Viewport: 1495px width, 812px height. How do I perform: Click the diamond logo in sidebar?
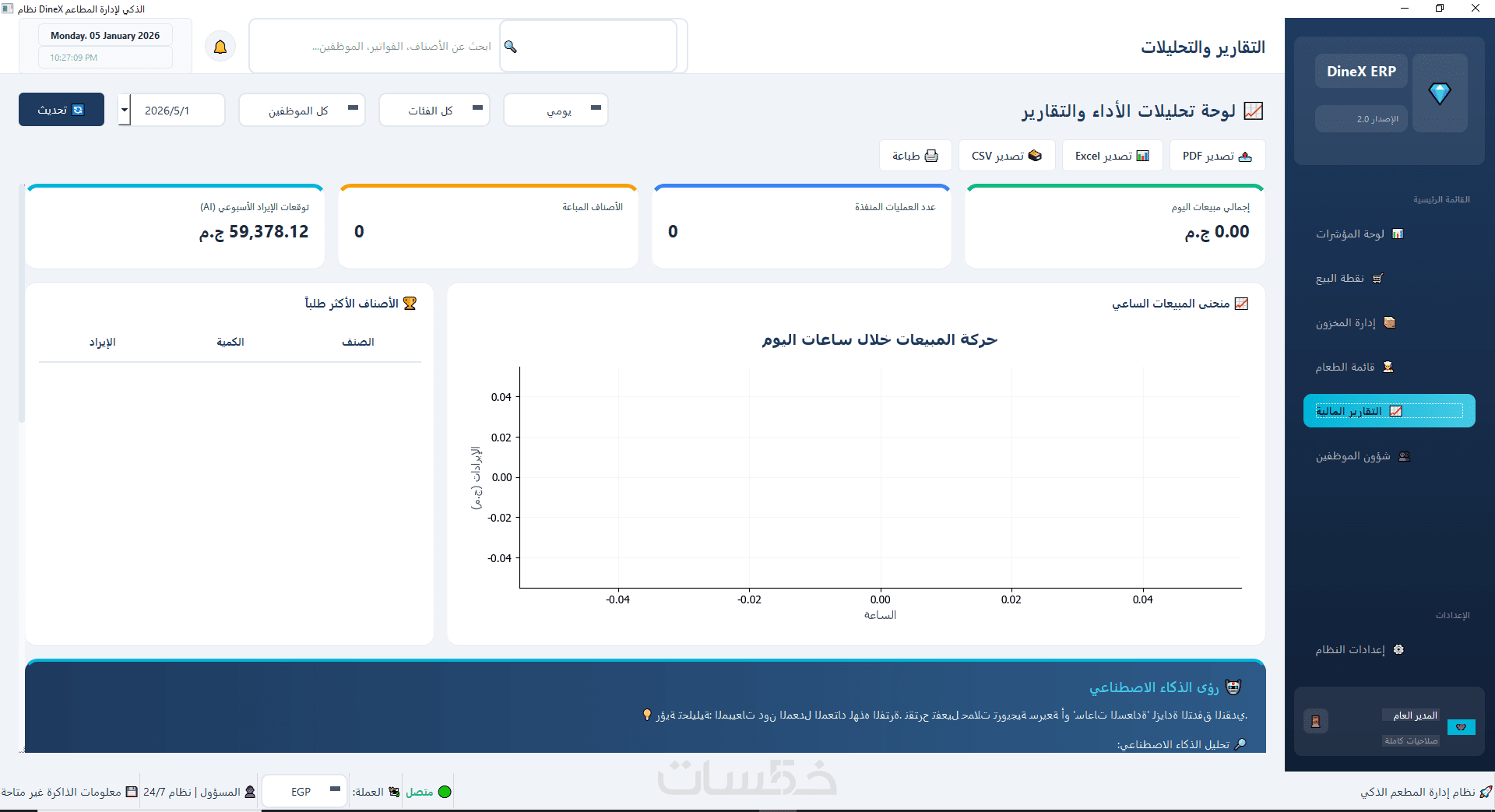1440,93
